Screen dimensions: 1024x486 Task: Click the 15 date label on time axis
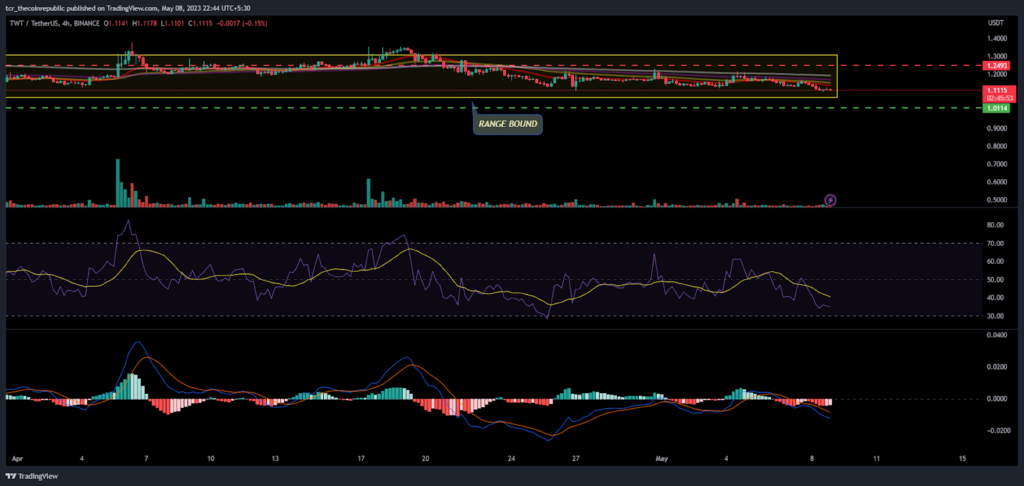click(962, 459)
